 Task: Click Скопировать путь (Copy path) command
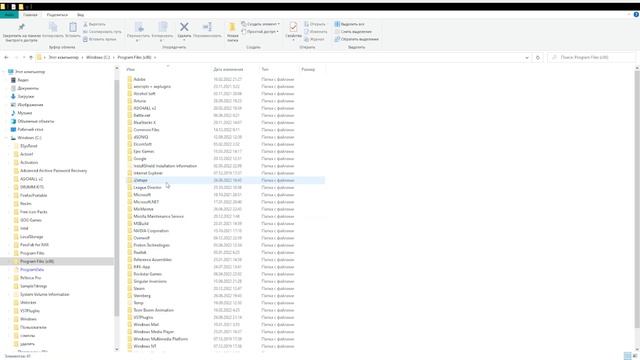click(x=102, y=32)
